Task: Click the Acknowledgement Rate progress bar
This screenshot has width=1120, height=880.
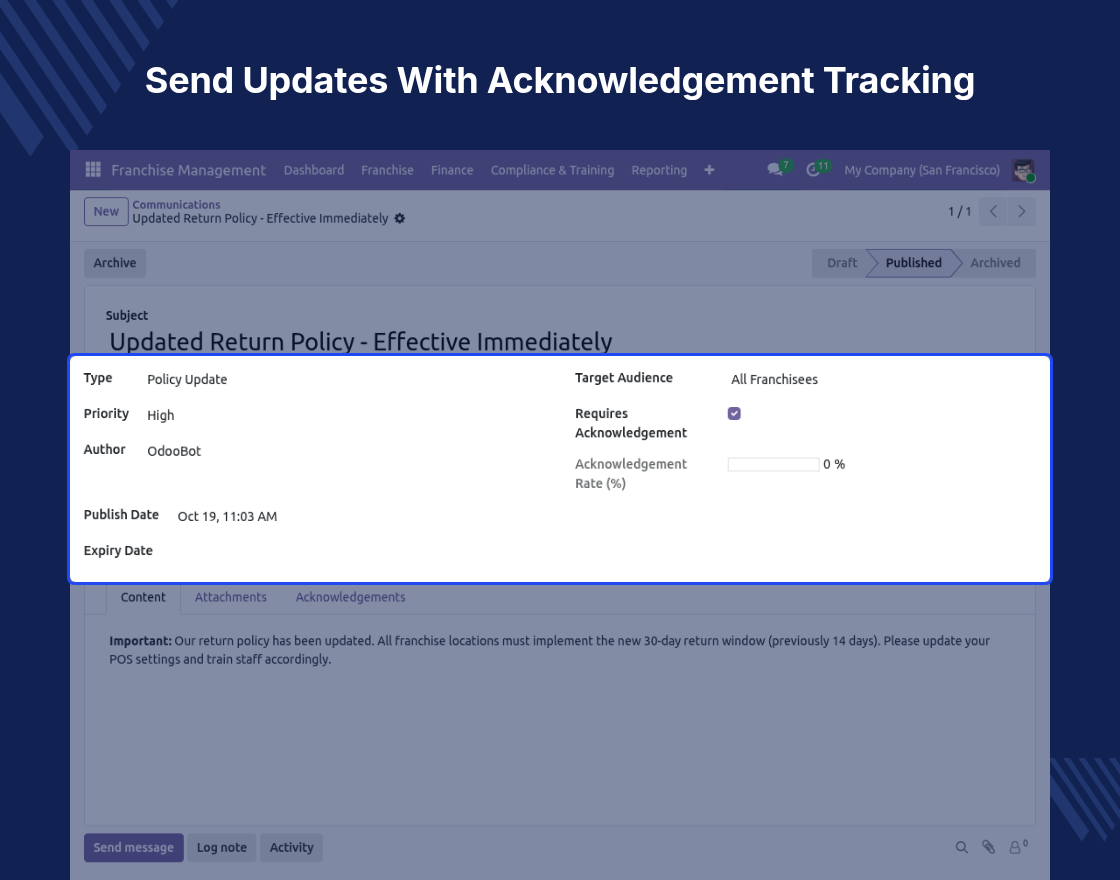Action: [x=773, y=464]
